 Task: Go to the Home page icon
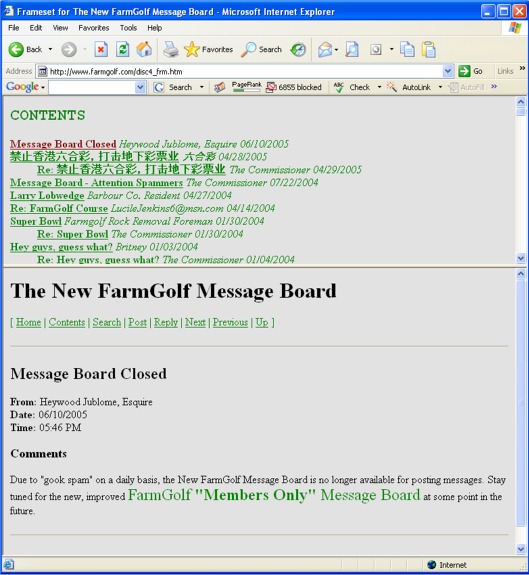tap(144, 50)
